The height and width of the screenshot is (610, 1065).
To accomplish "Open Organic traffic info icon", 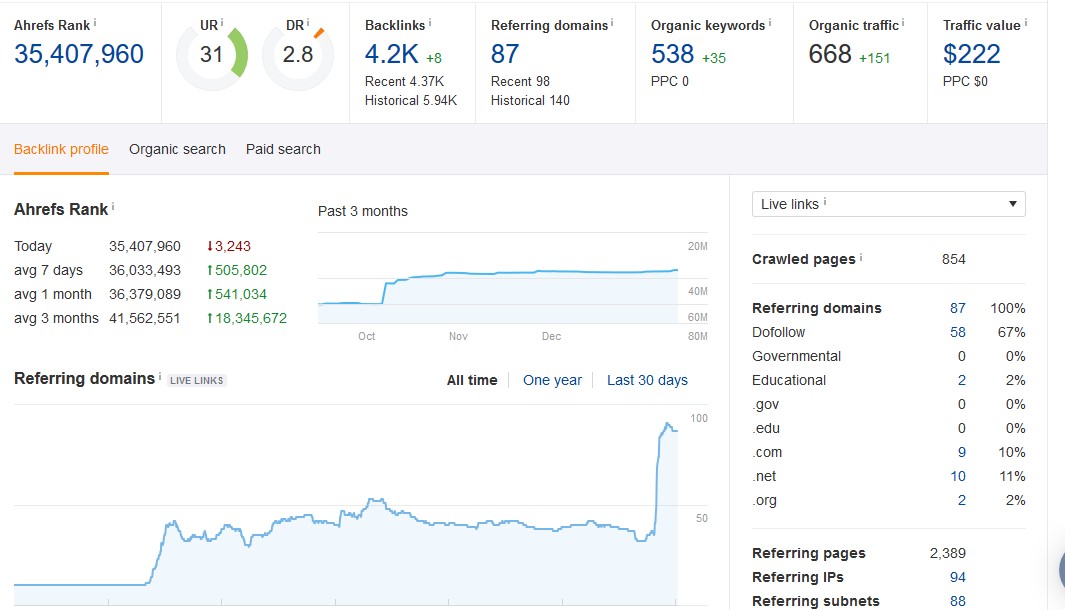I will (903, 22).
